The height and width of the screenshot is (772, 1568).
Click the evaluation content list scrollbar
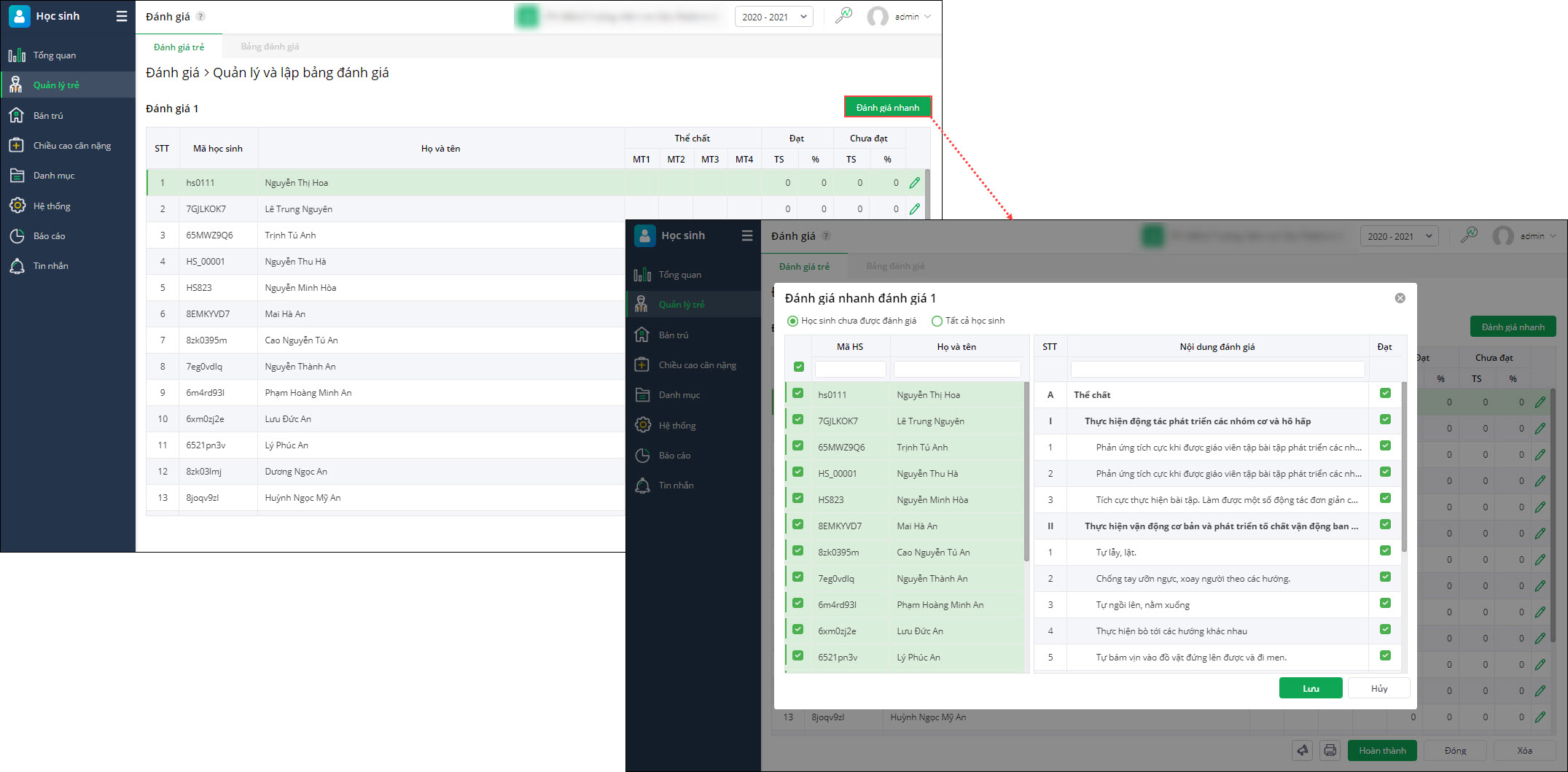(1404, 467)
